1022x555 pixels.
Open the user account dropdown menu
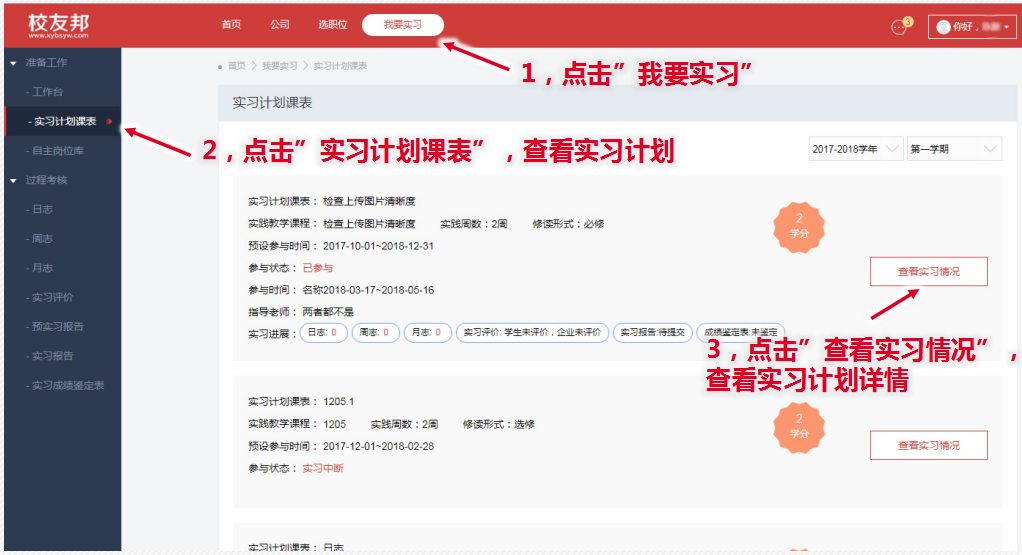click(x=971, y=27)
